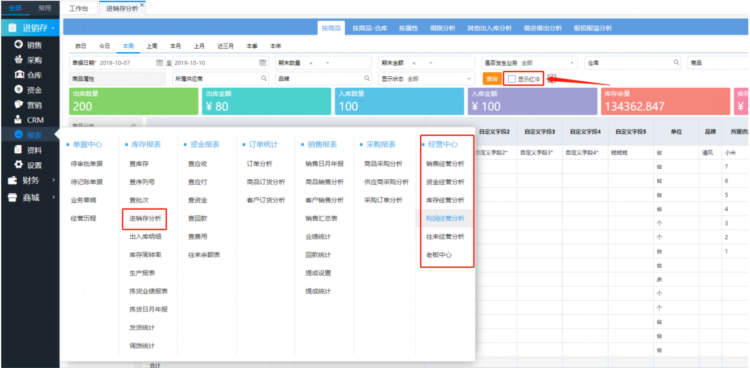Select the 昨日 date range

point(81,46)
